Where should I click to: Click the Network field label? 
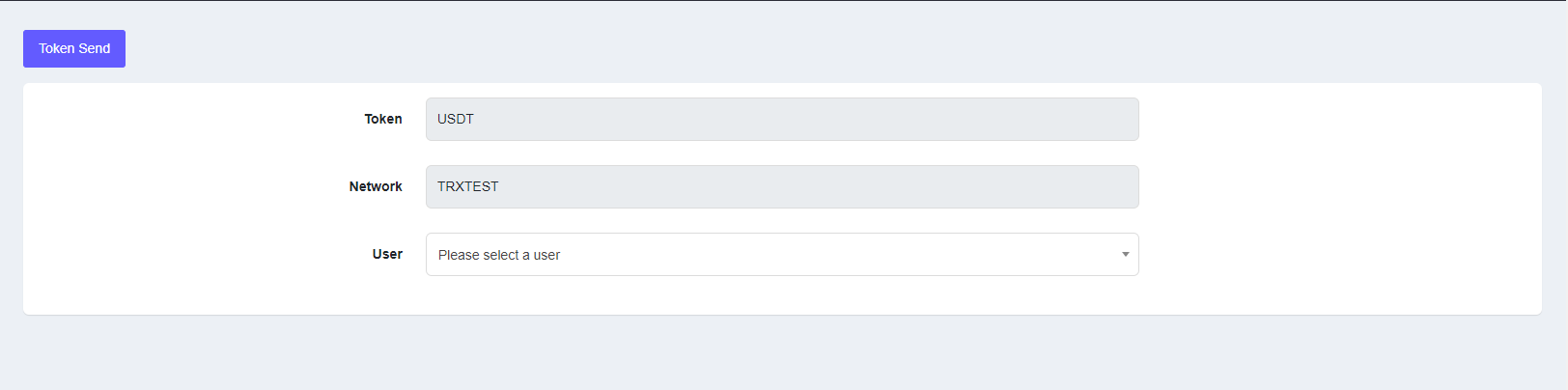click(376, 186)
